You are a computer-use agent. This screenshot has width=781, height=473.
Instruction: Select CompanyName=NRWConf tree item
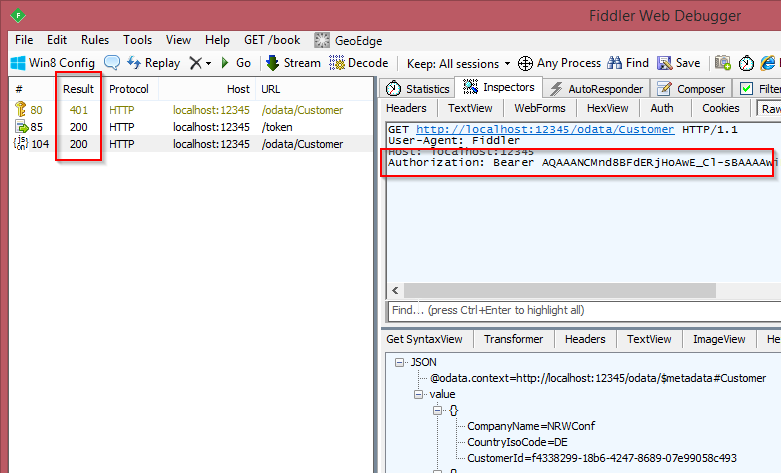click(531, 426)
